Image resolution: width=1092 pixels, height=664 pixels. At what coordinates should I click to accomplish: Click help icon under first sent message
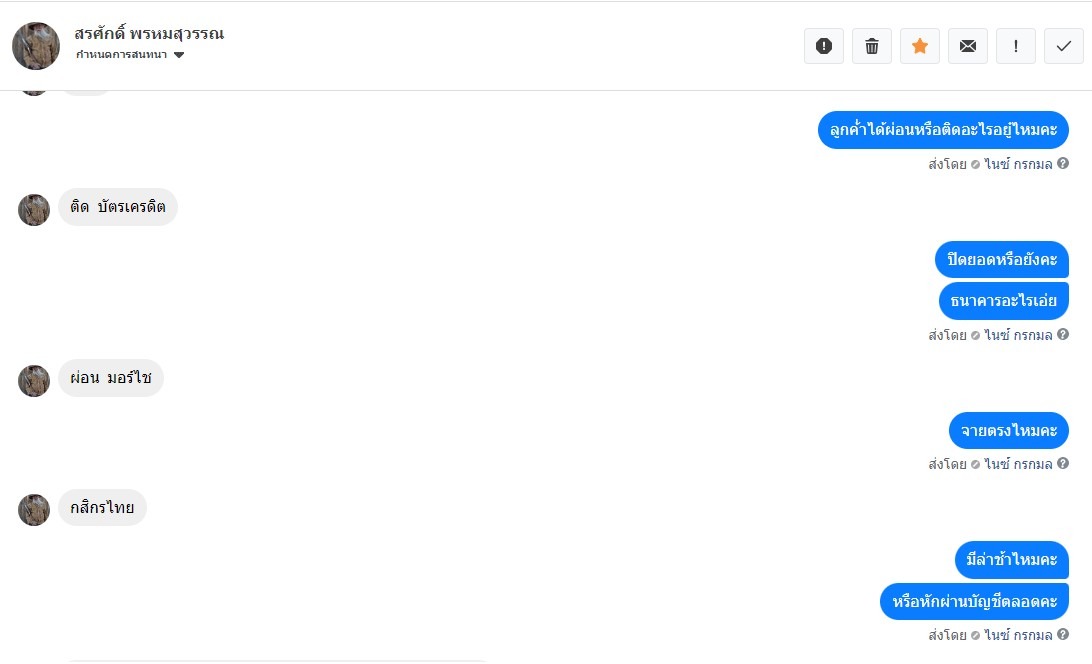click(x=1063, y=164)
